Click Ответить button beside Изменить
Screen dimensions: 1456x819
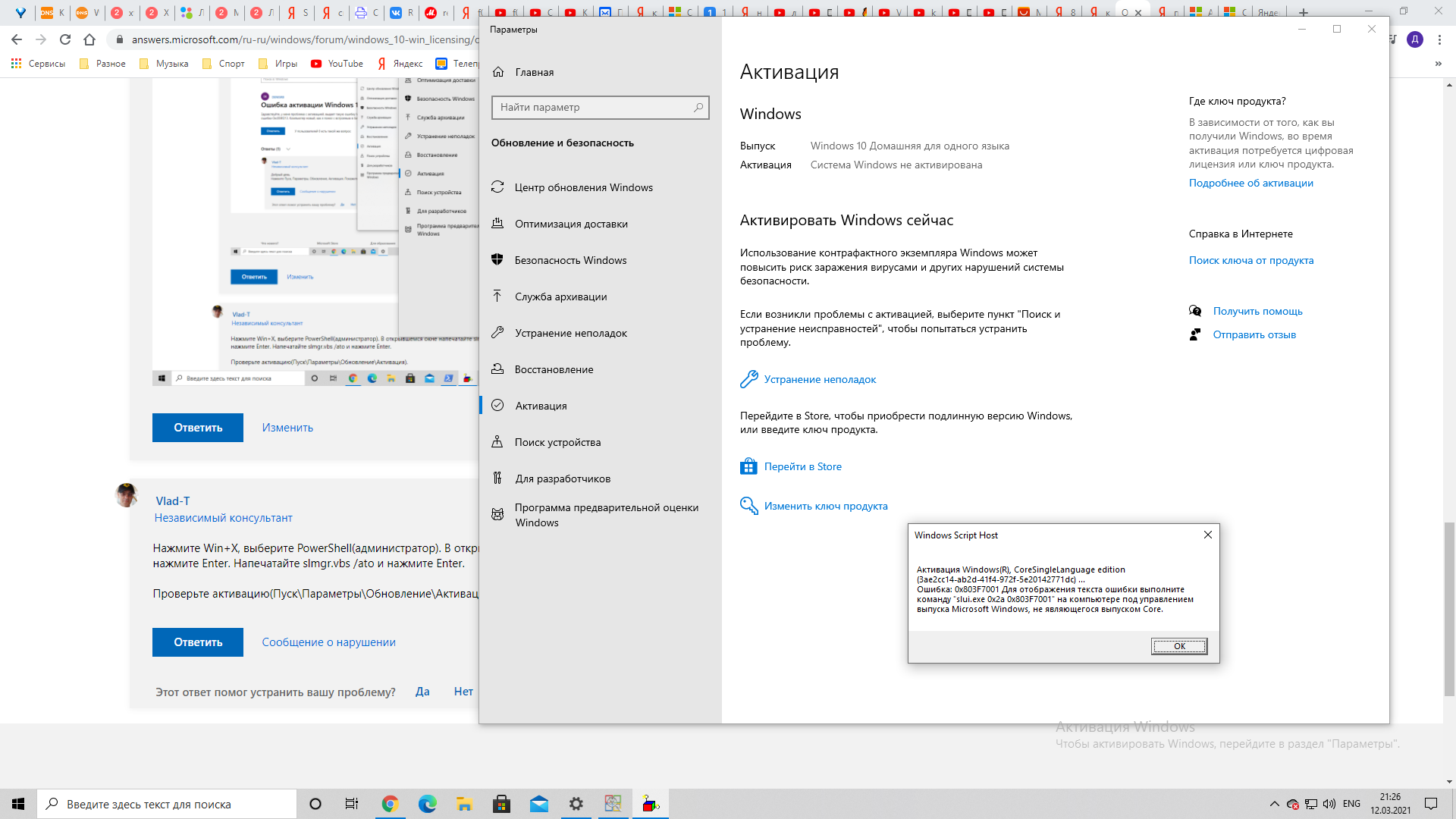tap(198, 428)
